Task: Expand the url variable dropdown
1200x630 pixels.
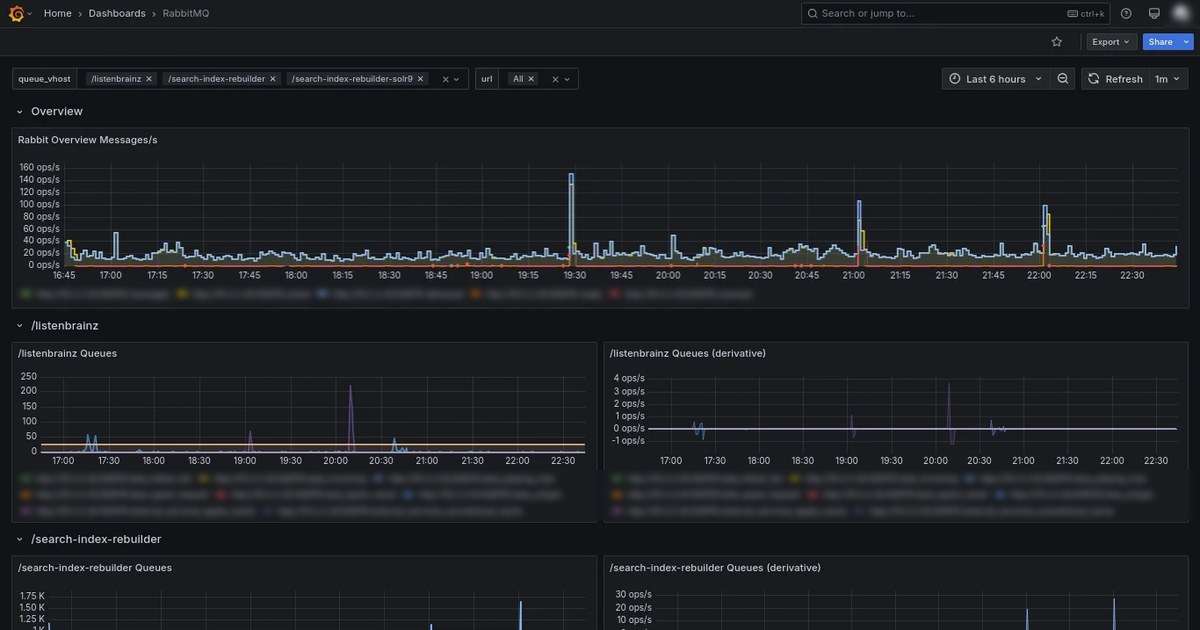Action: click(567, 79)
